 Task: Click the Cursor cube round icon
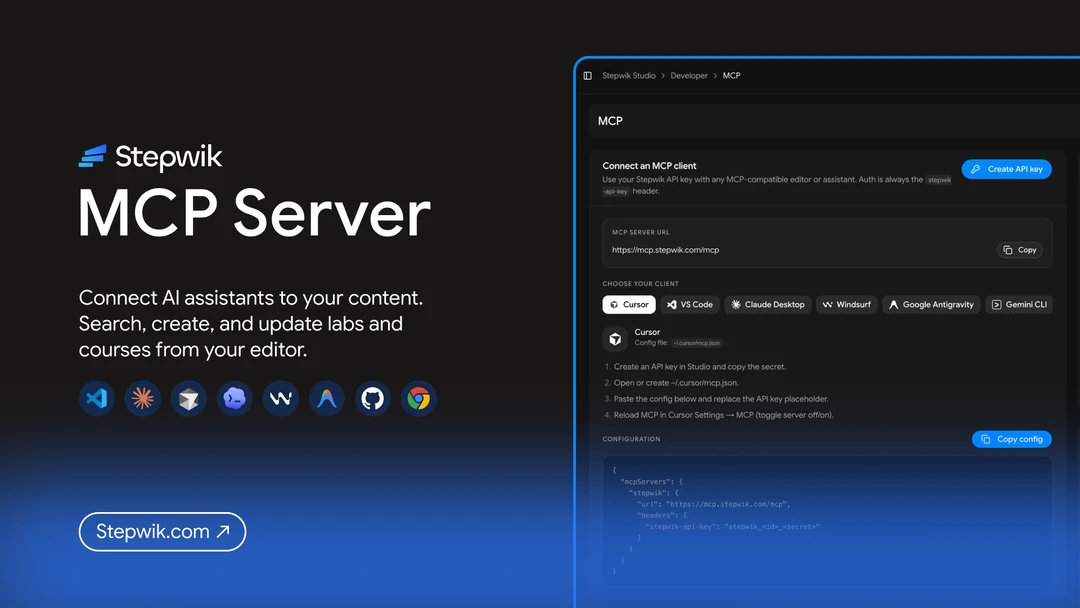click(189, 398)
